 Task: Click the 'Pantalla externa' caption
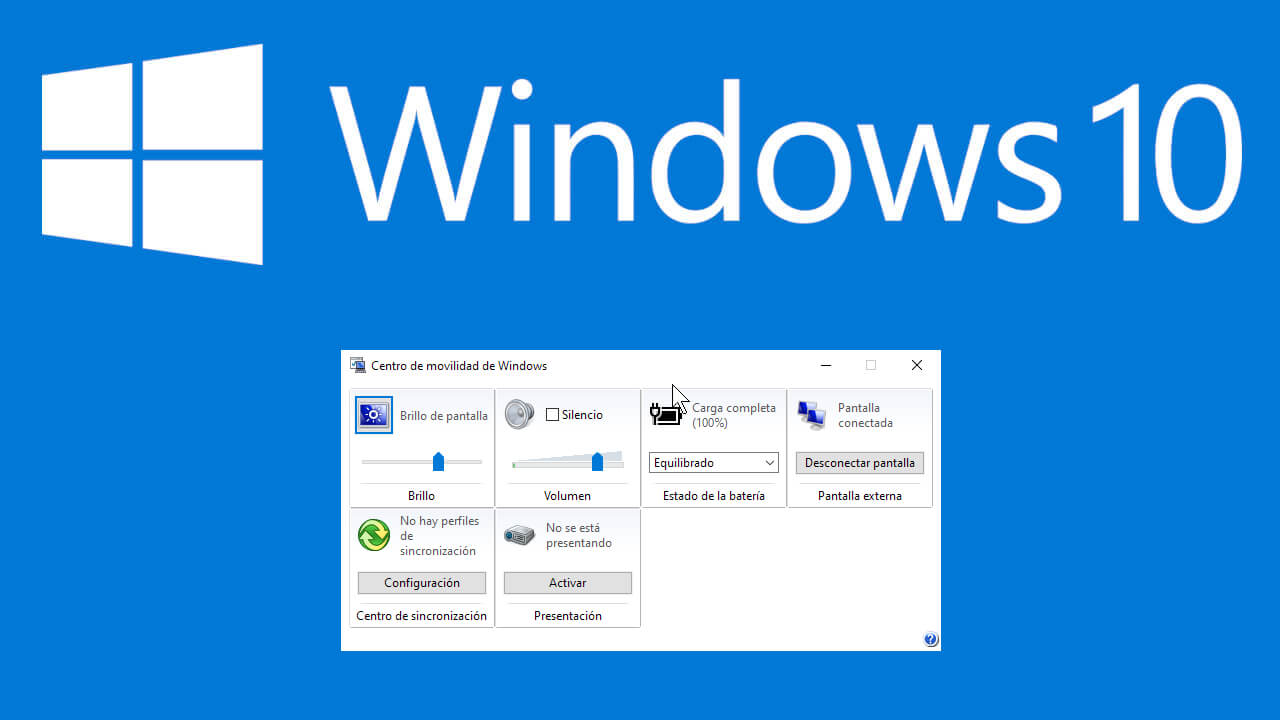(x=860, y=496)
